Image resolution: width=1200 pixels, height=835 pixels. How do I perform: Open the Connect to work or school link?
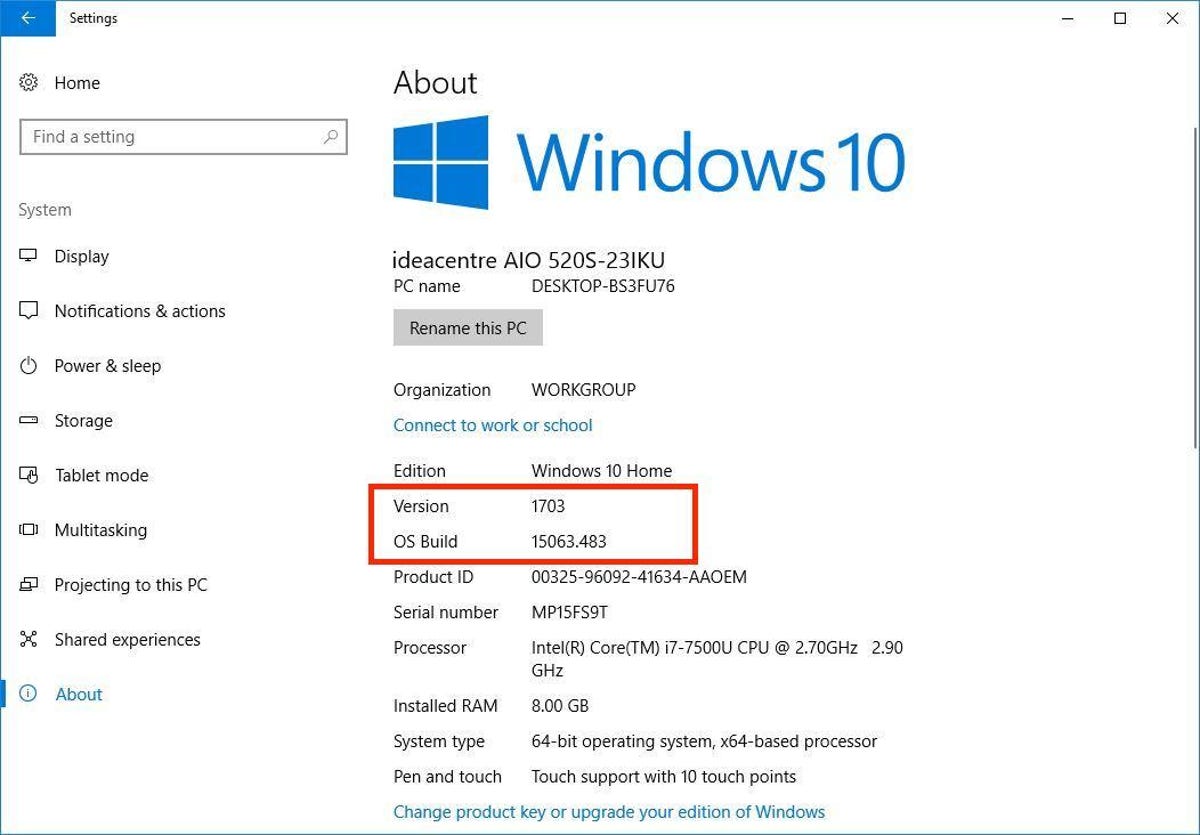[492, 425]
